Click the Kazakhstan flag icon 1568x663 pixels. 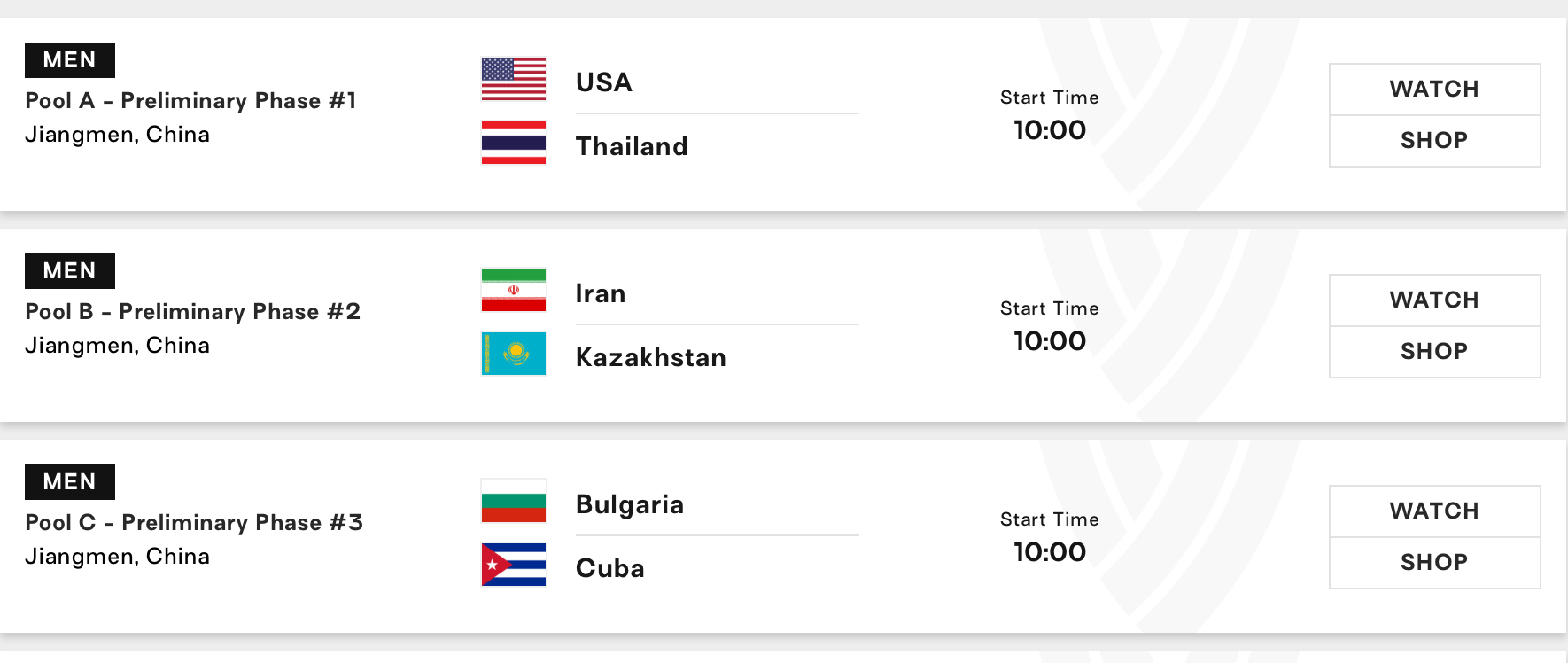click(x=514, y=354)
